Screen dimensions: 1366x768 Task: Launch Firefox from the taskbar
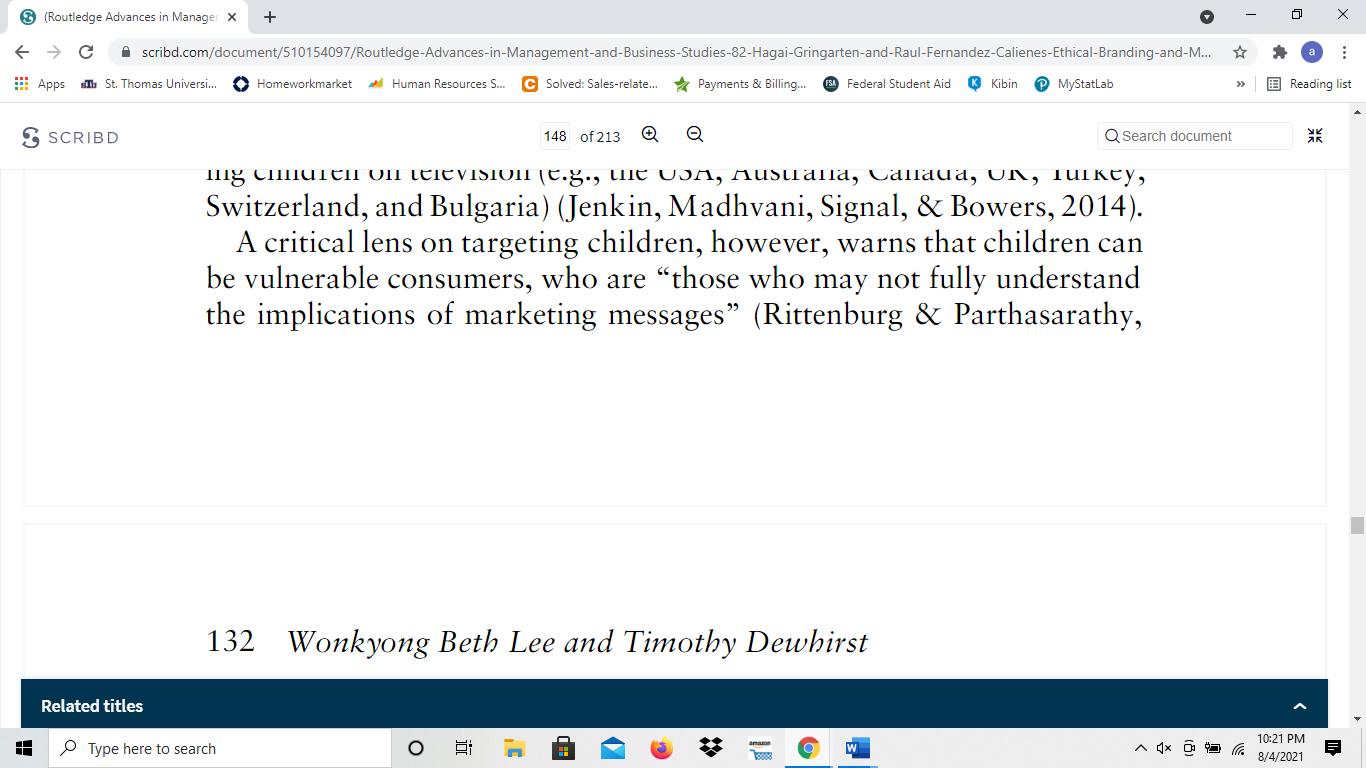pos(661,748)
